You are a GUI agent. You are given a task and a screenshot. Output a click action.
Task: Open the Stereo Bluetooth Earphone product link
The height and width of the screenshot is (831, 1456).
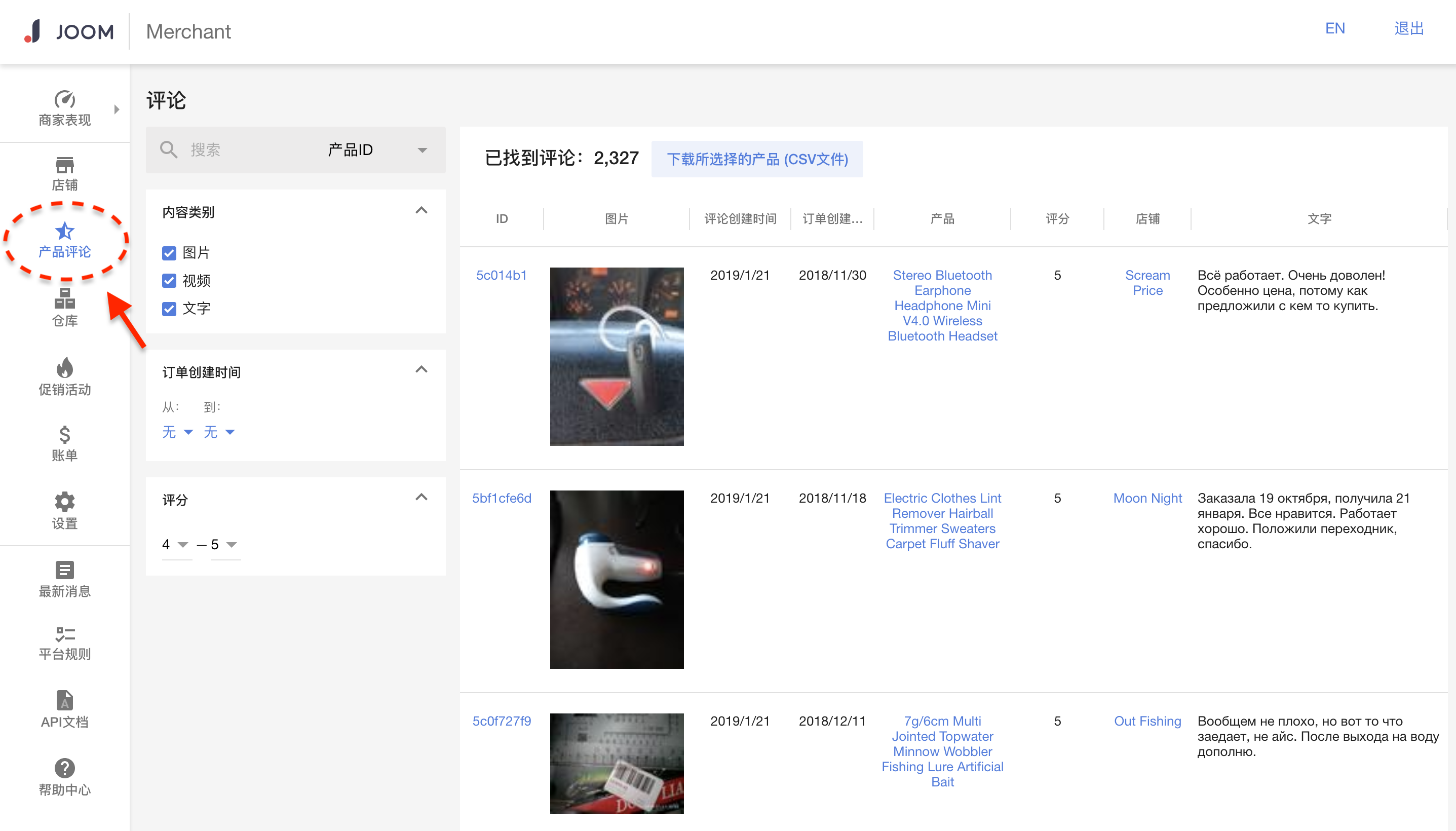[x=942, y=306]
